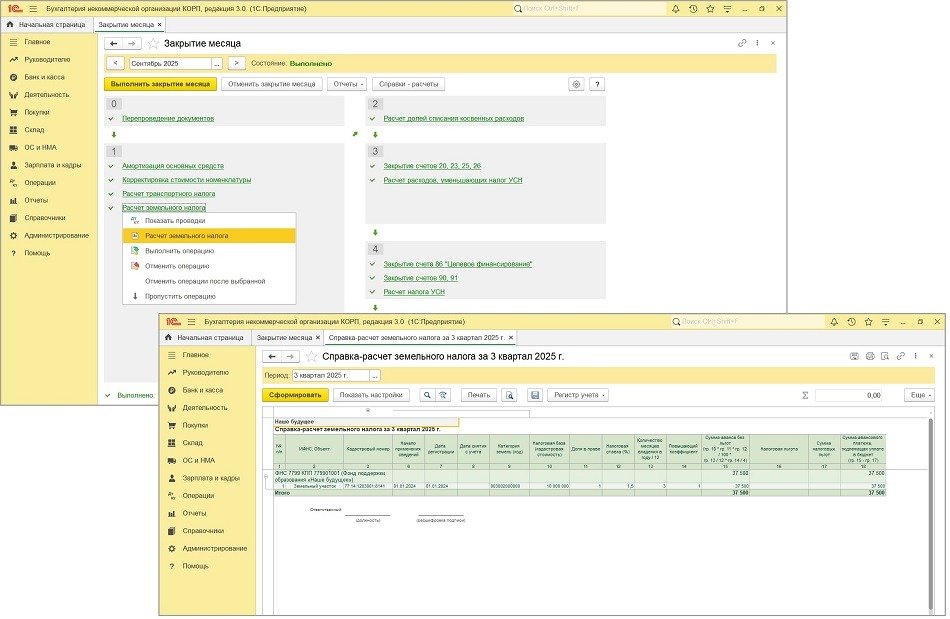Click the print preview icon next to Печать

[510, 395]
